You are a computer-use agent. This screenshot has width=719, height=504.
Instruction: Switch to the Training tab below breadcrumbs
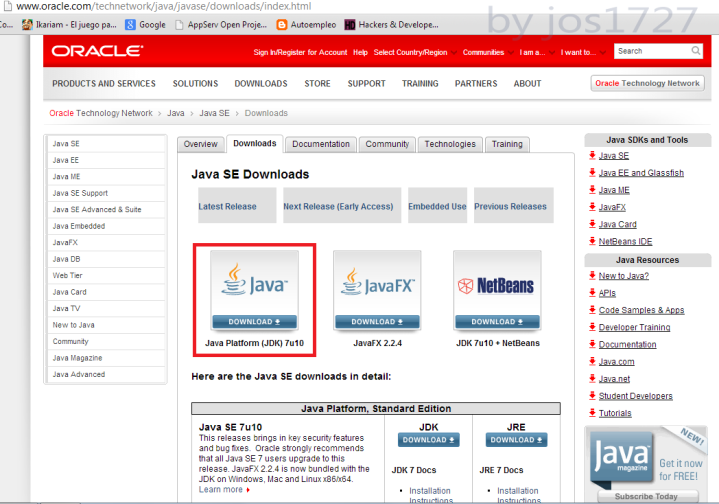click(507, 144)
